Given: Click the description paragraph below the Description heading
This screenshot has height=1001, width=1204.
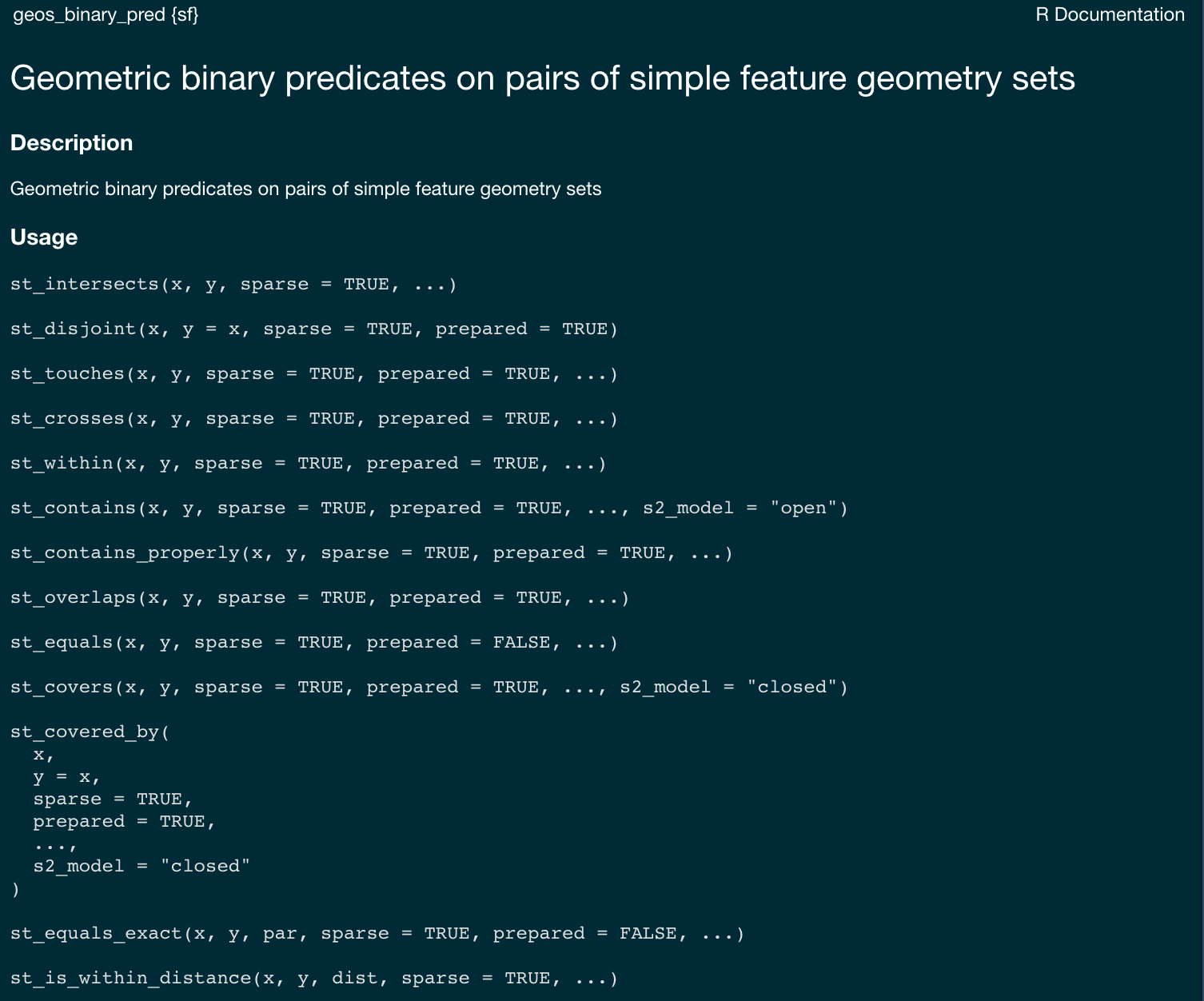Looking at the screenshot, I should pyautogui.click(x=305, y=189).
